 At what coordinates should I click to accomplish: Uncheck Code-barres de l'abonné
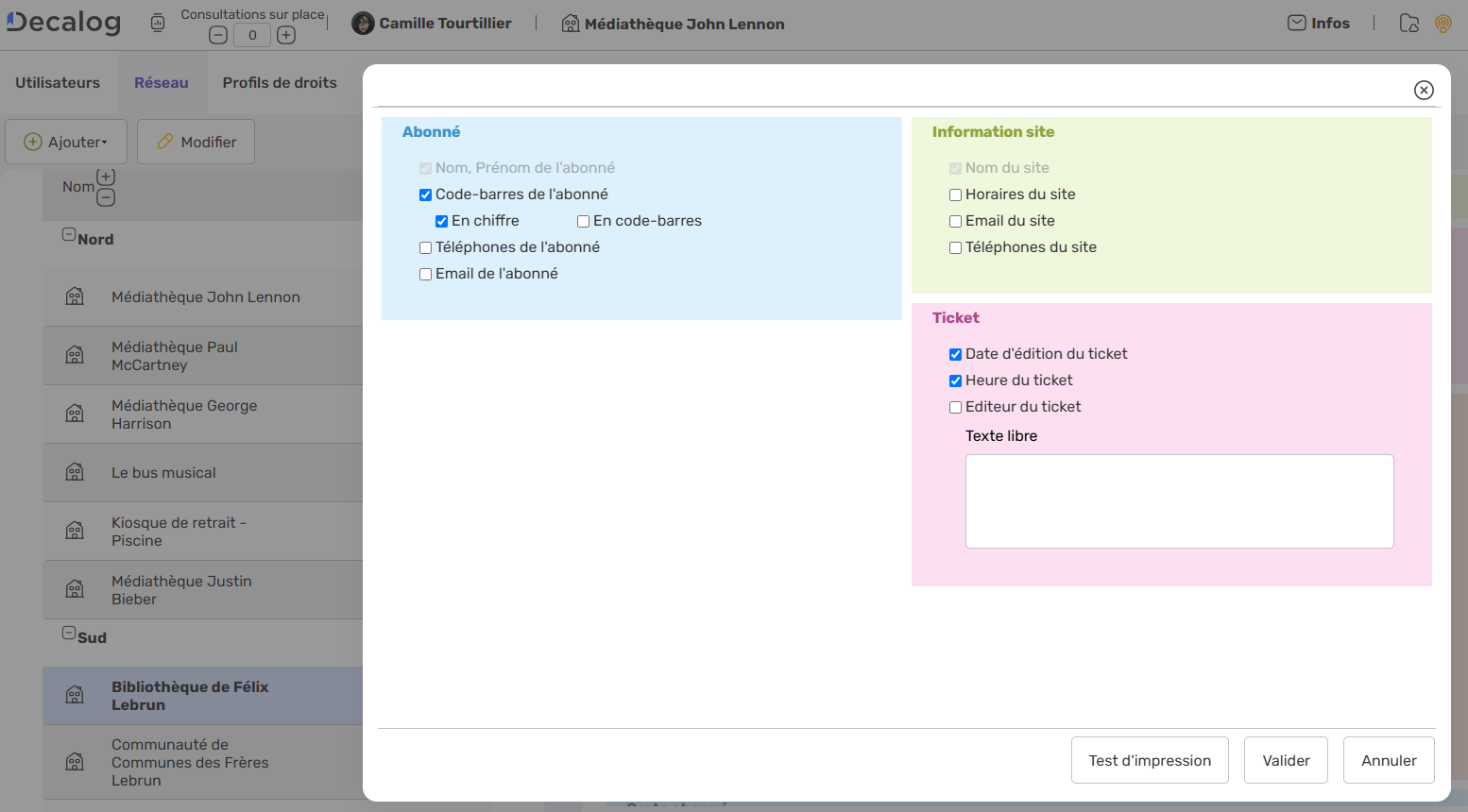click(x=425, y=195)
